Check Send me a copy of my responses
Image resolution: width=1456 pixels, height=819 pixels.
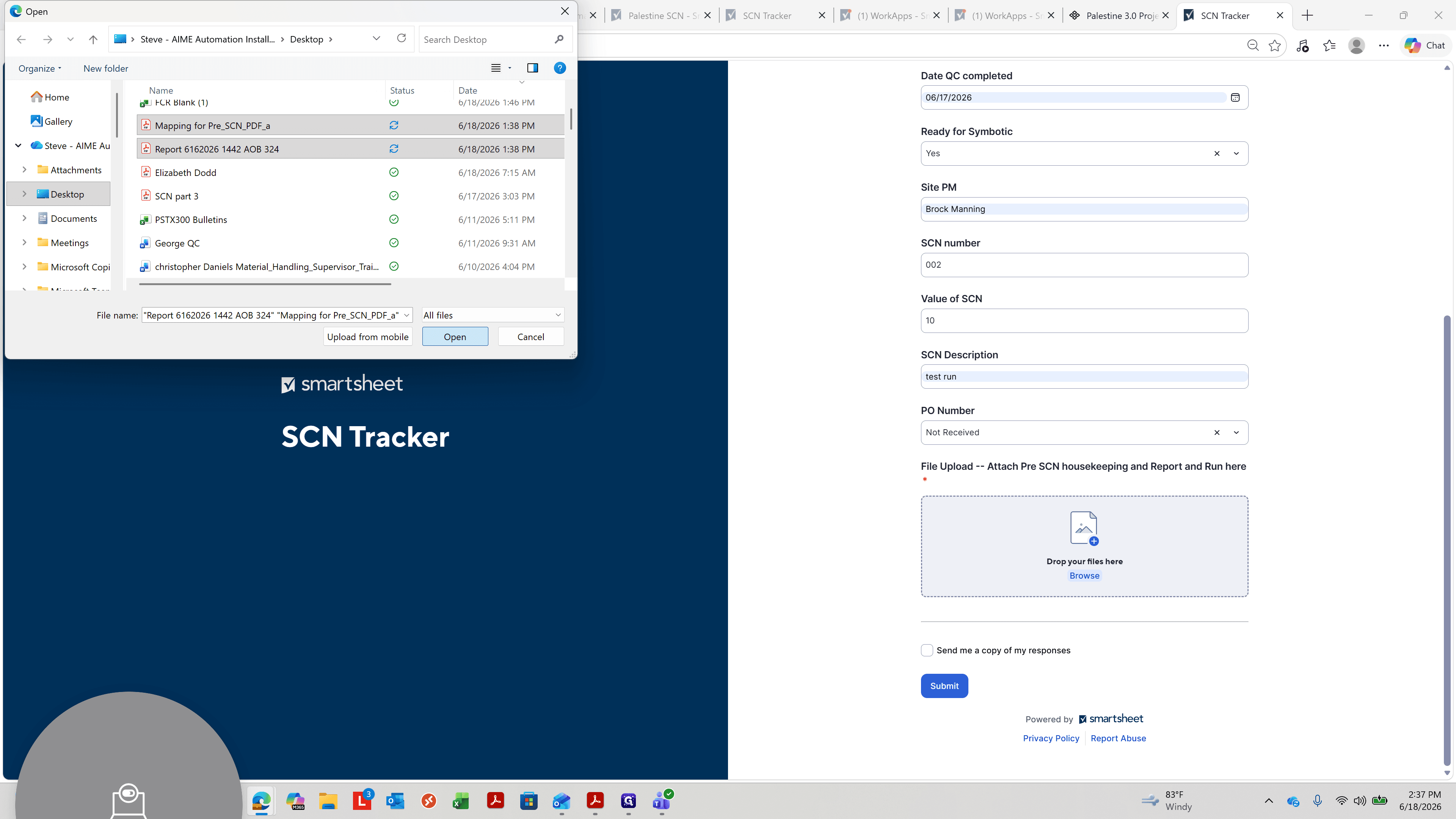(927, 650)
